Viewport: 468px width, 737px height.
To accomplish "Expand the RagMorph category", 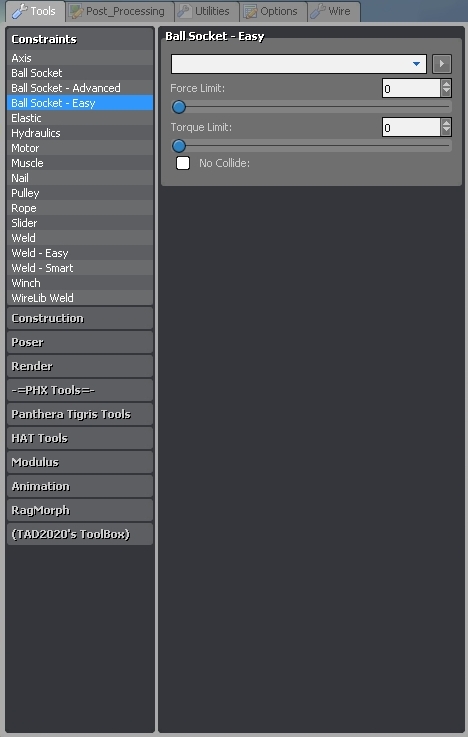I will click(x=80, y=510).
